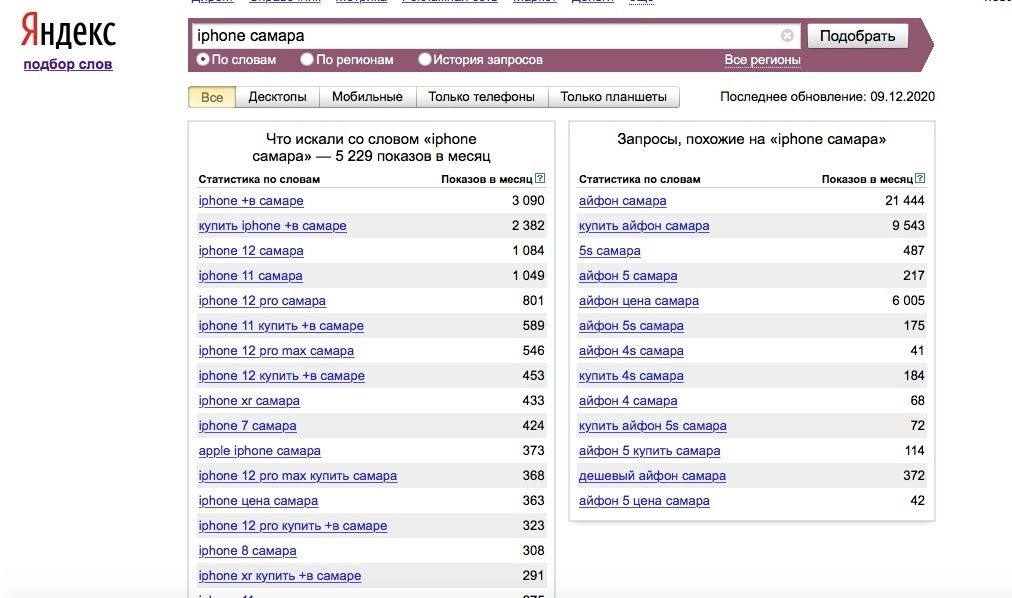The image size is (1012, 598).
Task: Follow the 'iphone 12 самара' link
Action: click(x=251, y=251)
